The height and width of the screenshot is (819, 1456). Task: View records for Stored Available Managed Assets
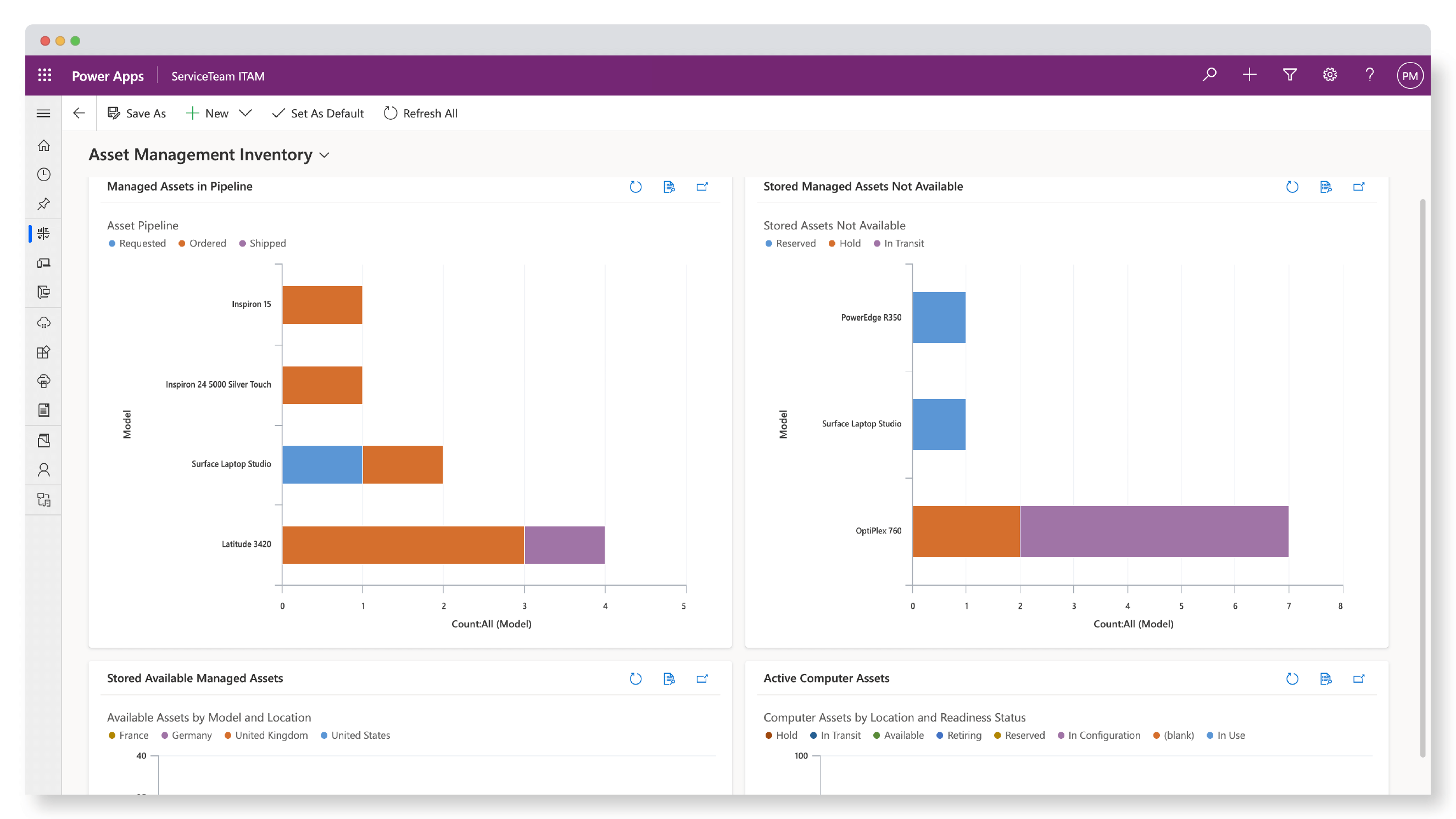point(669,679)
